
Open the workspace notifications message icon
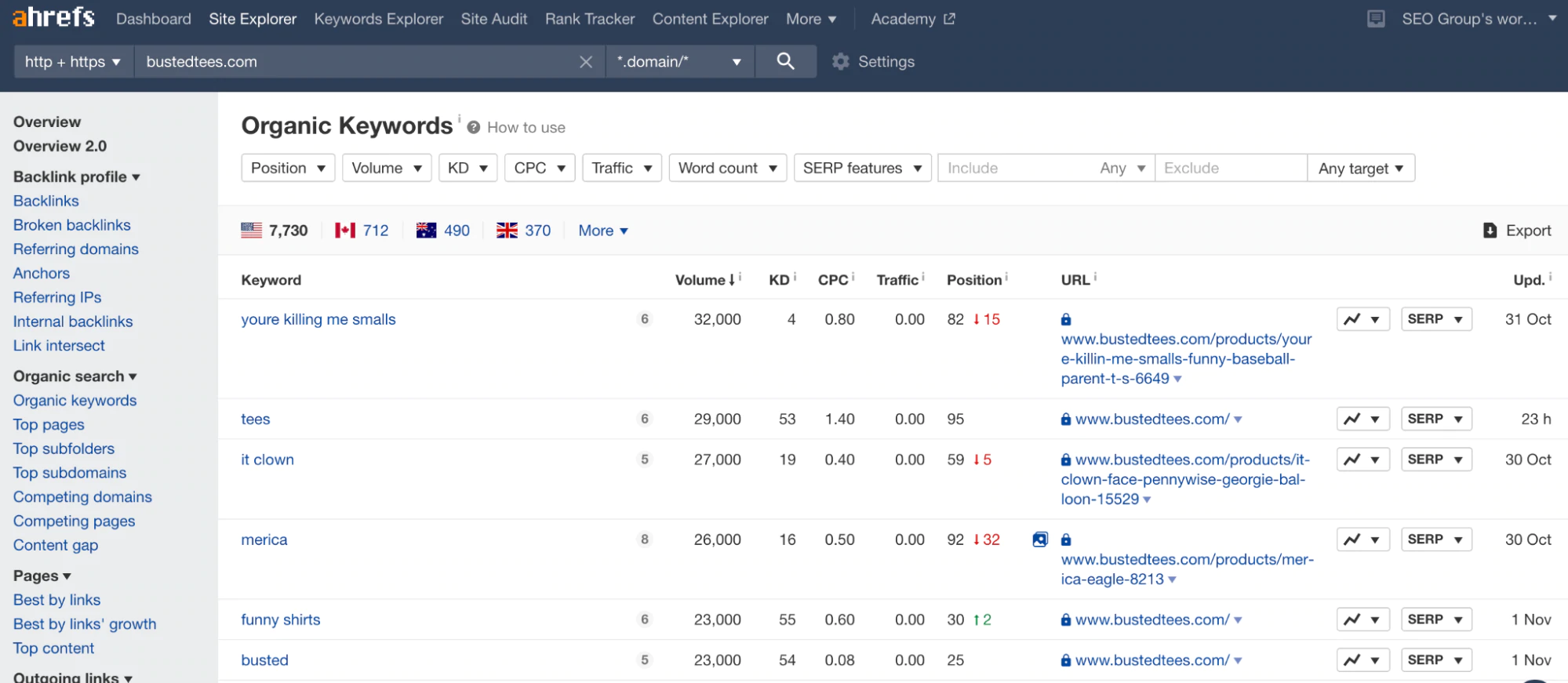coord(1376,19)
